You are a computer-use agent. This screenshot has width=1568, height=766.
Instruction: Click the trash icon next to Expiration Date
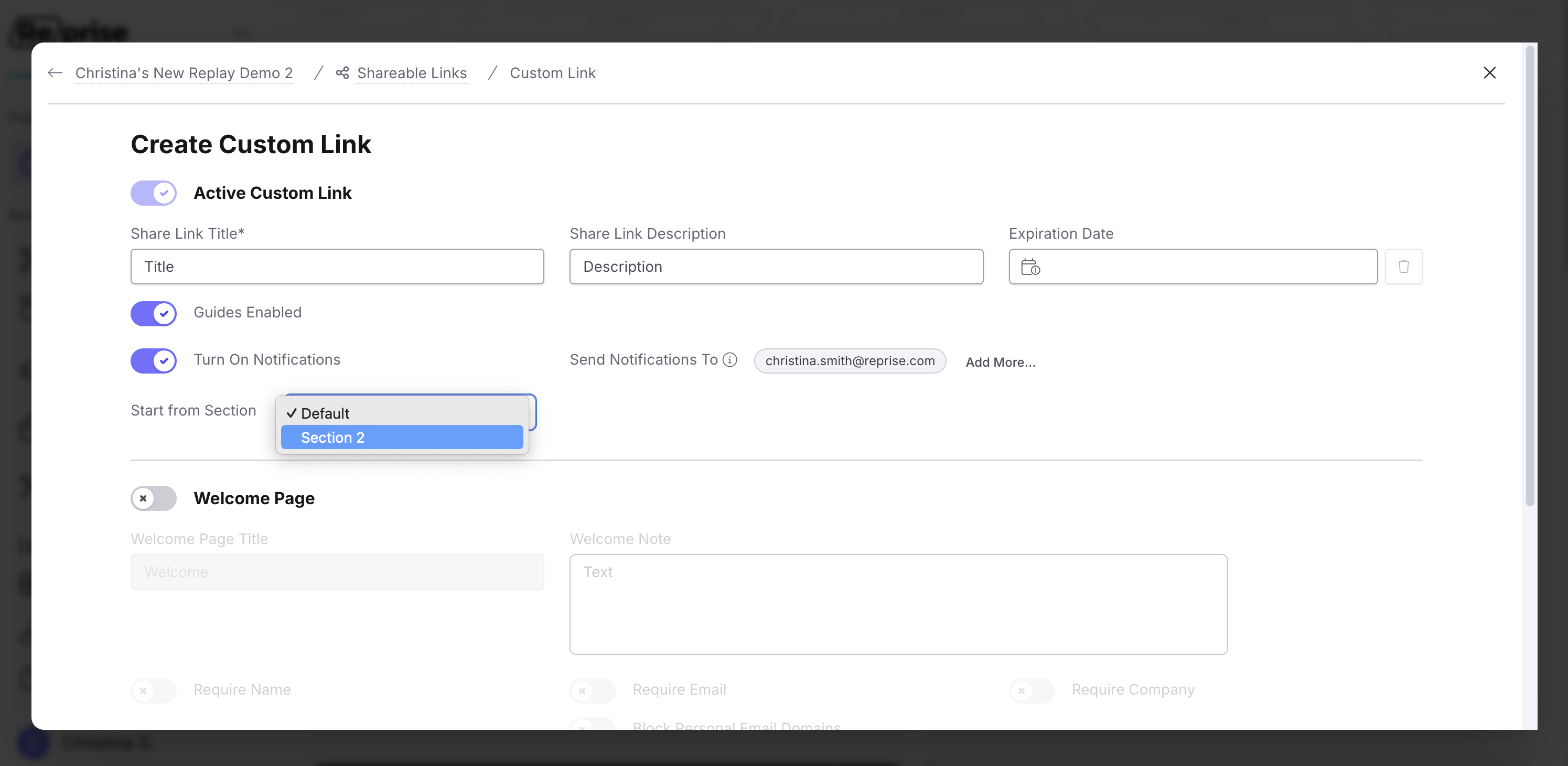point(1403,266)
